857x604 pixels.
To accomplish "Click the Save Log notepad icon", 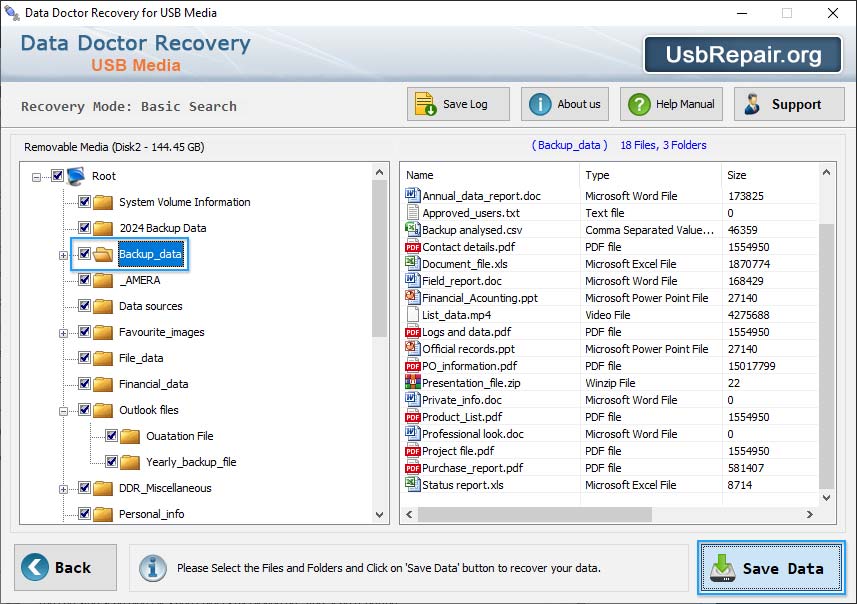I will click(425, 104).
